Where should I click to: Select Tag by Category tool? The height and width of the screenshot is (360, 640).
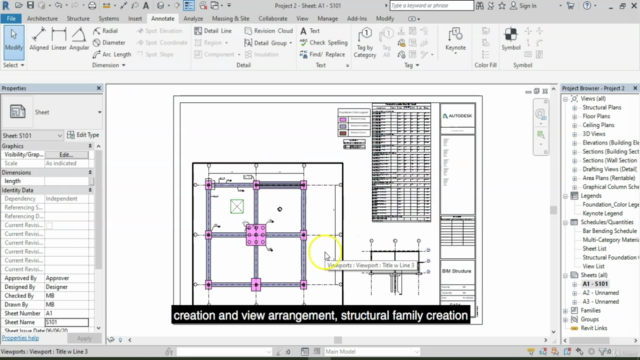click(365, 43)
